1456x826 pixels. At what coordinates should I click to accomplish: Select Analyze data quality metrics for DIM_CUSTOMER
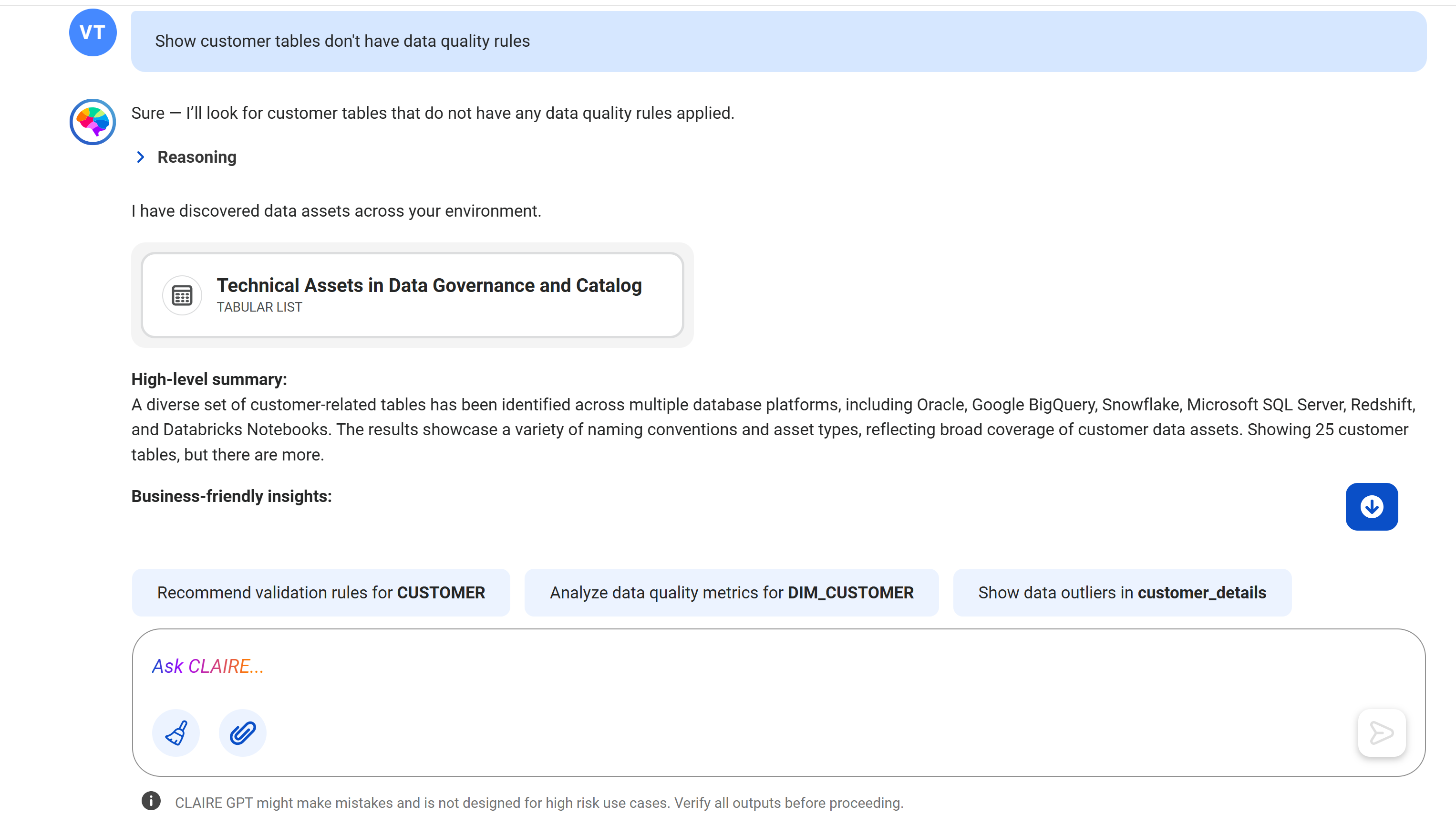(732, 593)
